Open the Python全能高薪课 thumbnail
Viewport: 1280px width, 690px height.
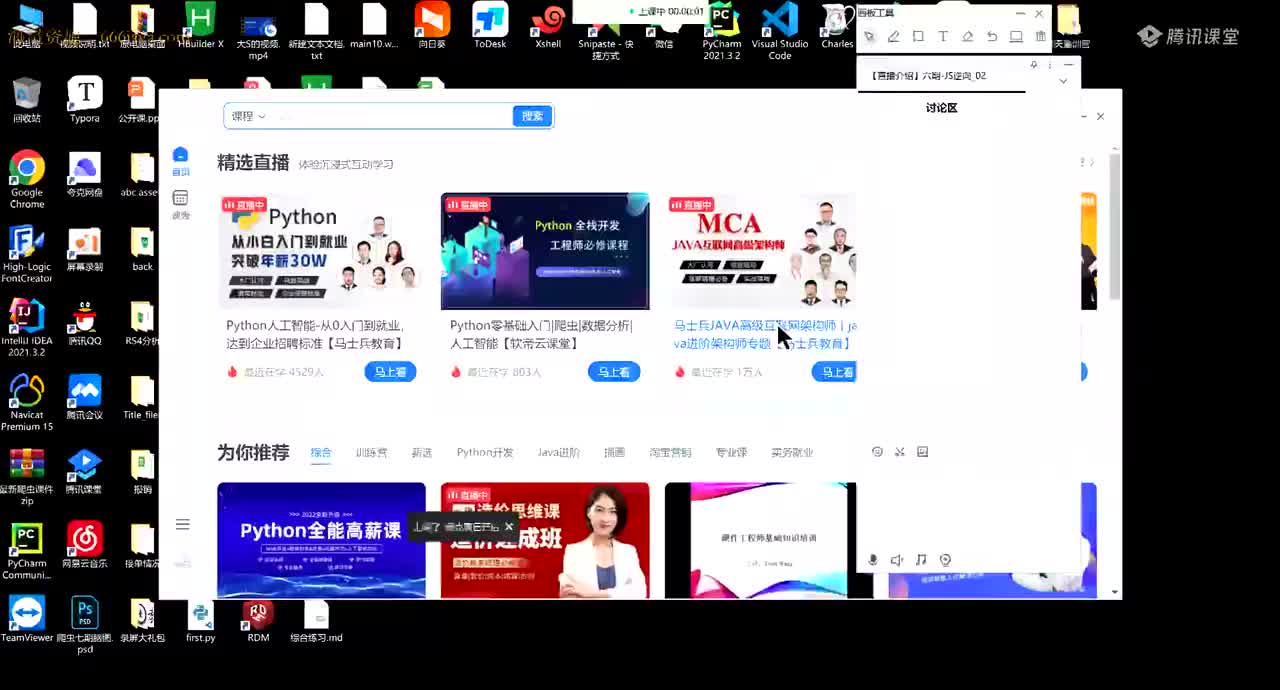pyautogui.click(x=321, y=540)
